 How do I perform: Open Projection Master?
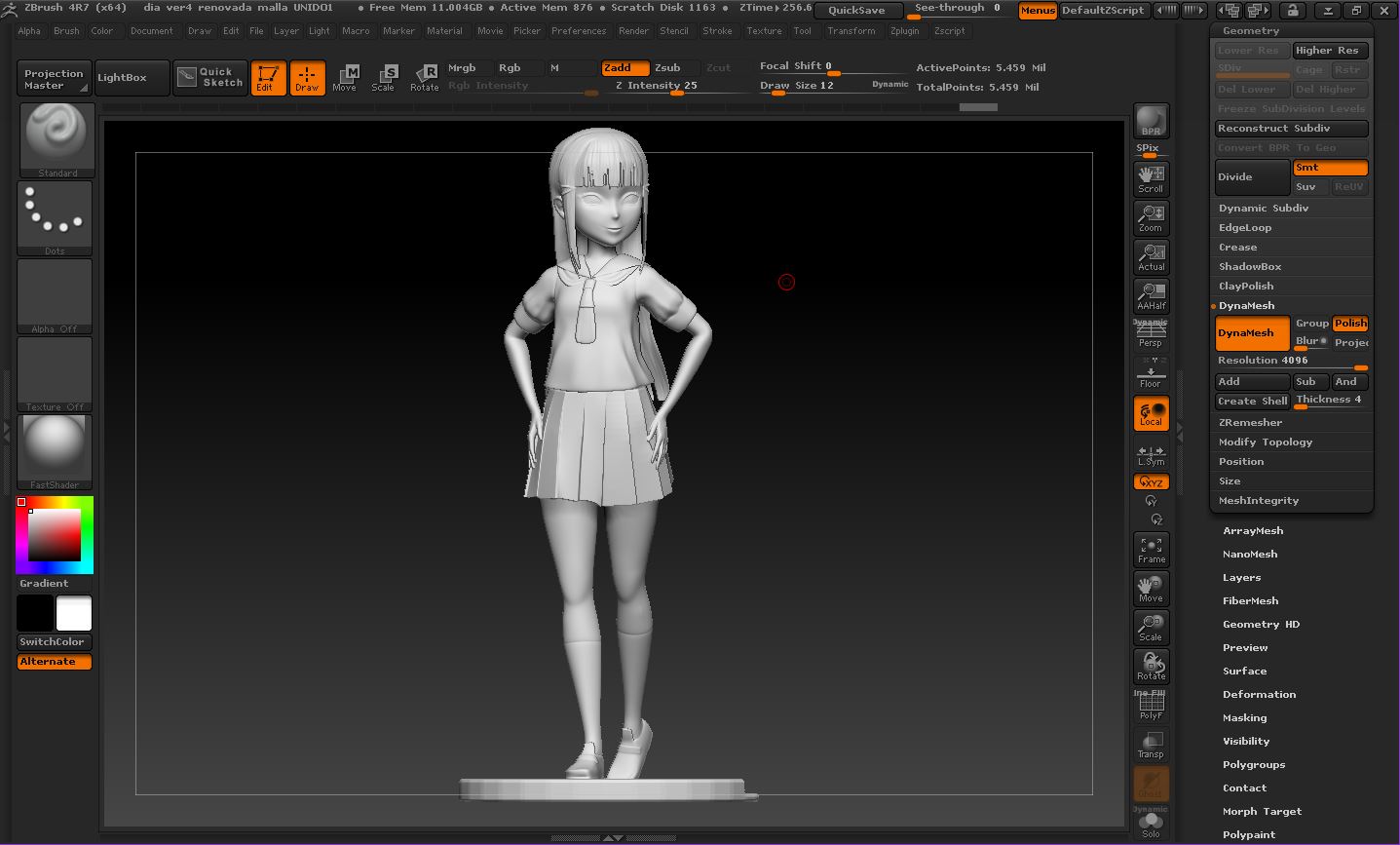click(55, 79)
